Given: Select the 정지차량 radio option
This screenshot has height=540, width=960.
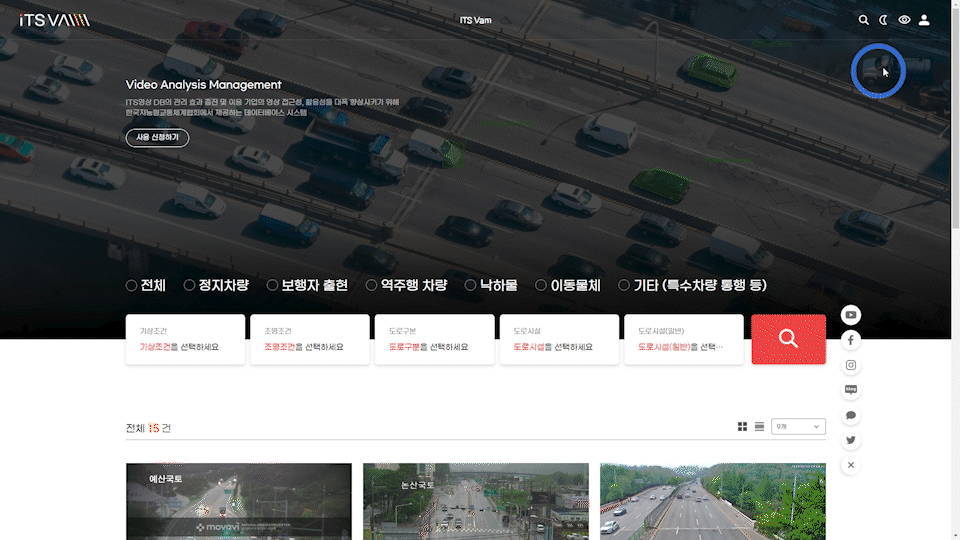Looking at the screenshot, I should [x=216, y=285].
